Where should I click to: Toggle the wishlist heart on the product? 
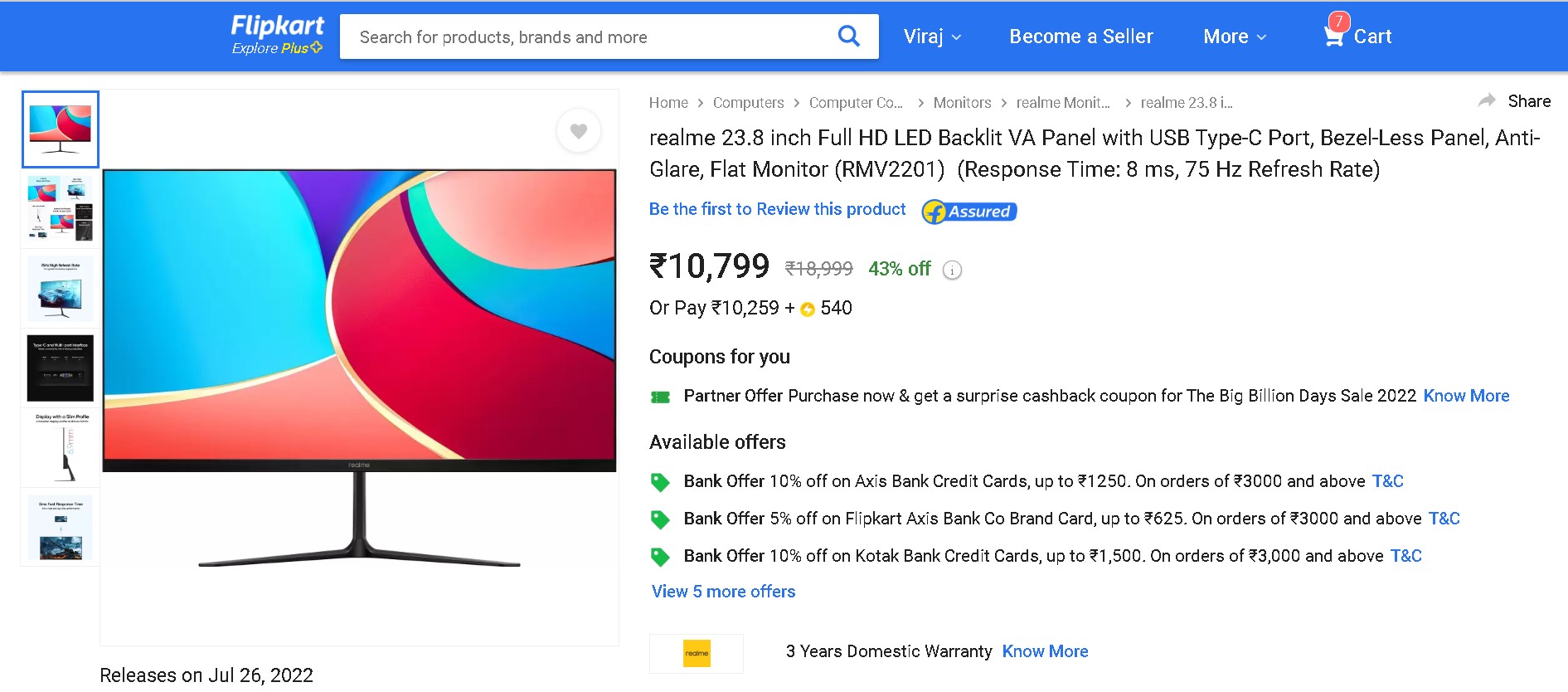click(579, 130)
